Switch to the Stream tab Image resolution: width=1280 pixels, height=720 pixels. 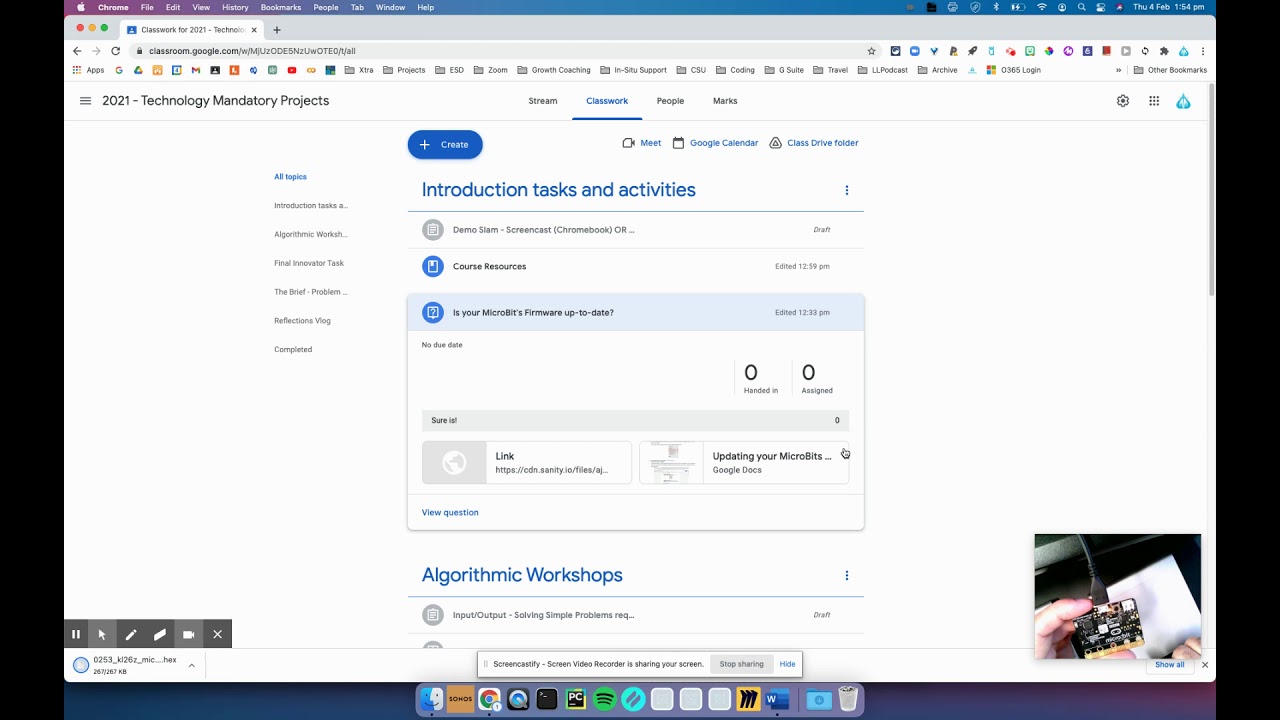click(x=543, y=101)
